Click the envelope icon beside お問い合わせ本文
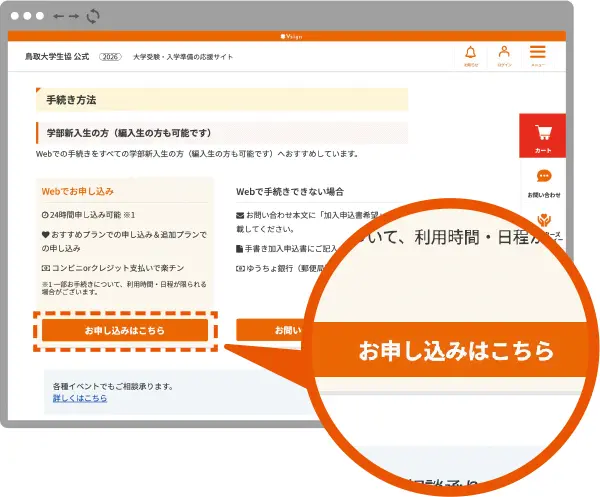The width and height of the screenshot is (600, 497). click(240, 215)
